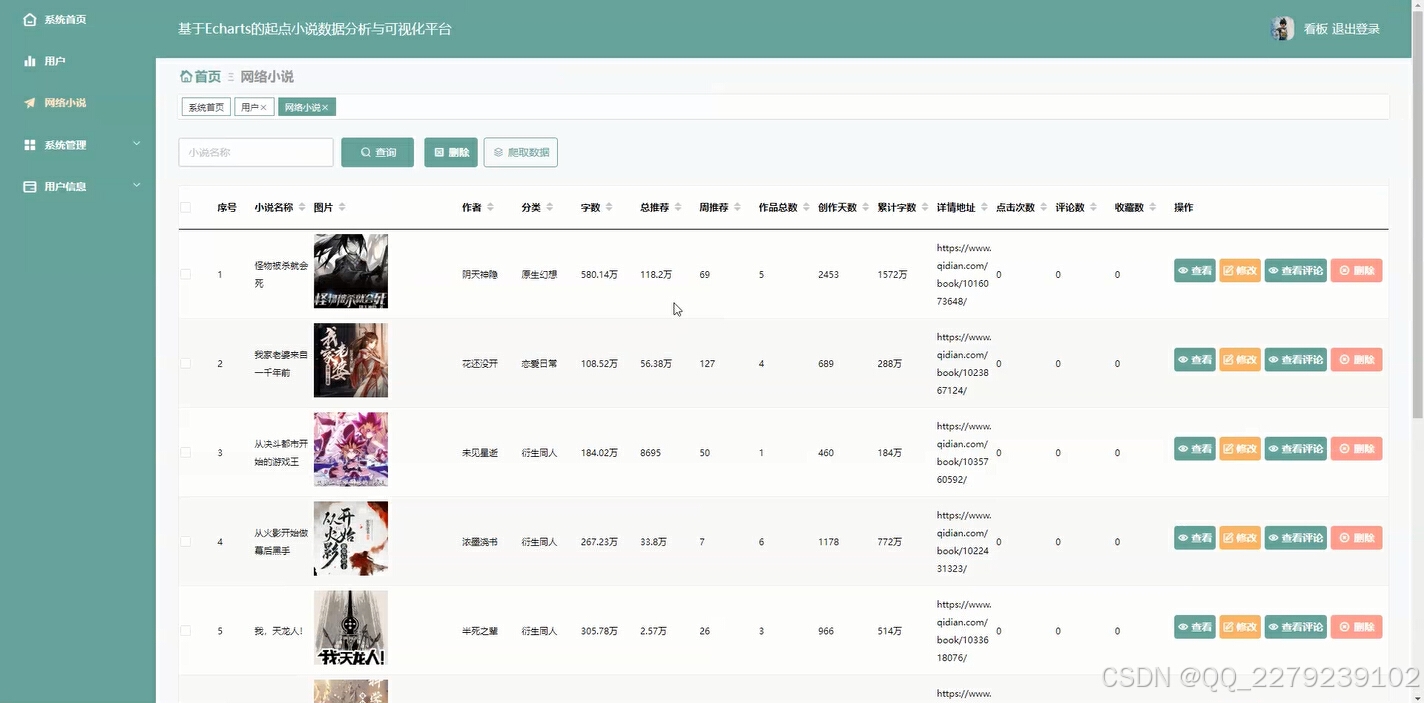The height and width of the screenshot is (703, 1424).
Task: Sort by the 小说名称 column arrows
Action: (x=302, y=207)
